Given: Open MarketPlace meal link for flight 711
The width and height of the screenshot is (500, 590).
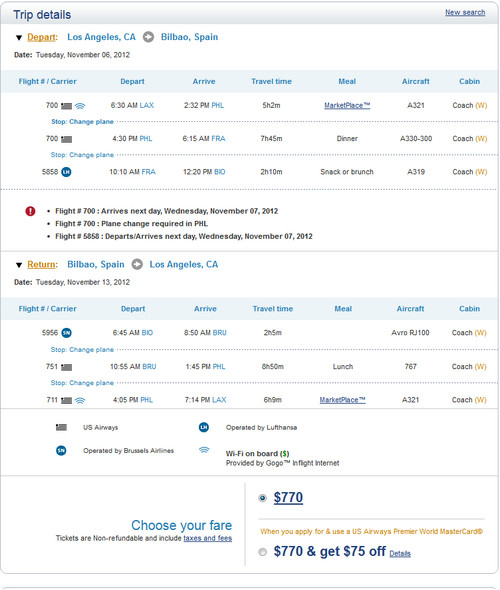Looking at the screenshot, I should point(342,400).
